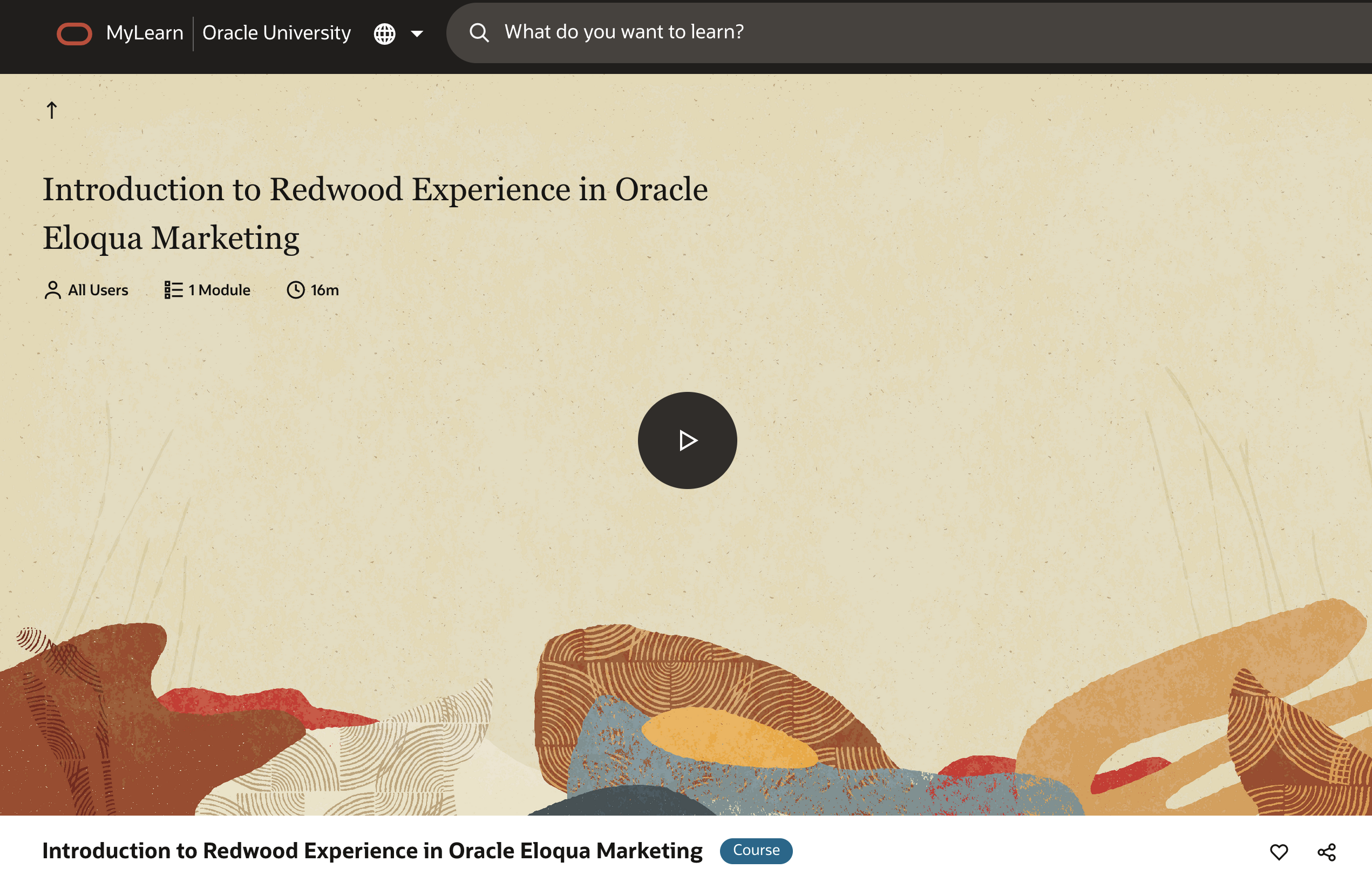Favorite the course with heart icon

tap(1279, 852)
